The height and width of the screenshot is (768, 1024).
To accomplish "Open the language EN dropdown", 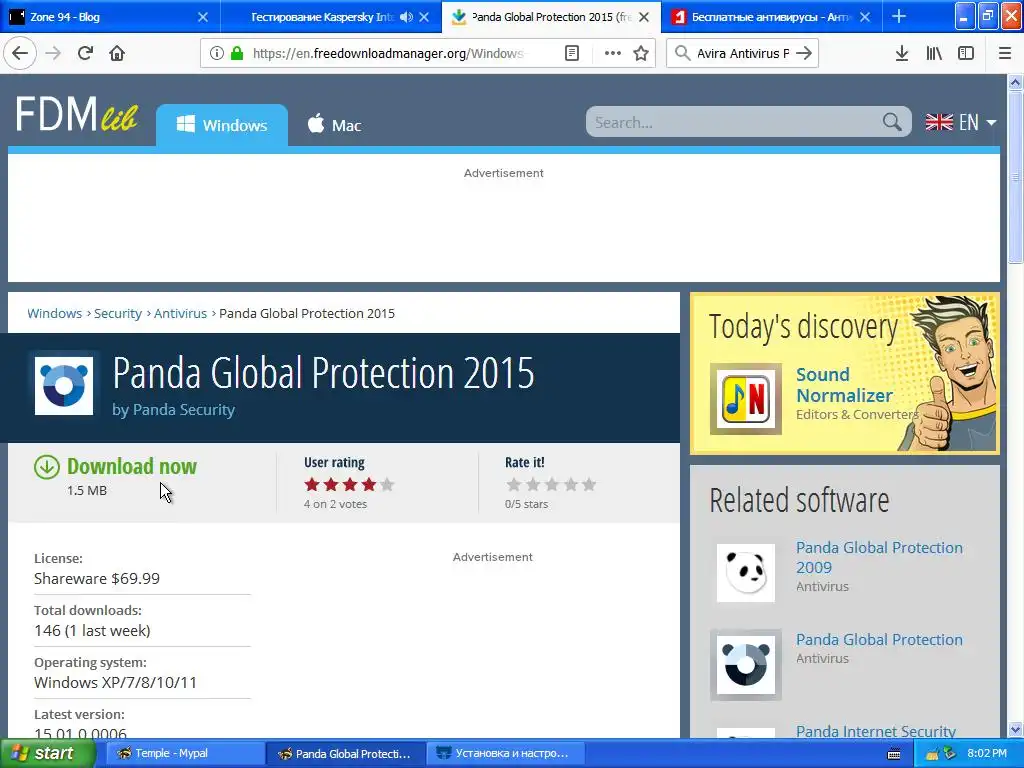I will pos(961,122).
